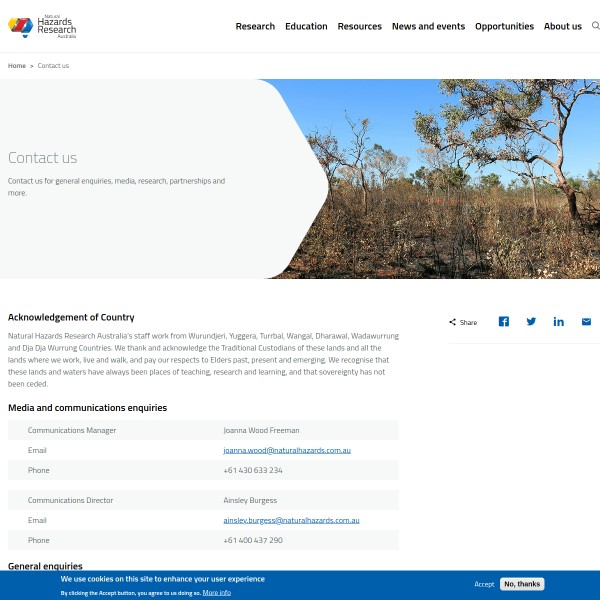
Task: Expand the Resources menu
Action: [x=359, y=26]
